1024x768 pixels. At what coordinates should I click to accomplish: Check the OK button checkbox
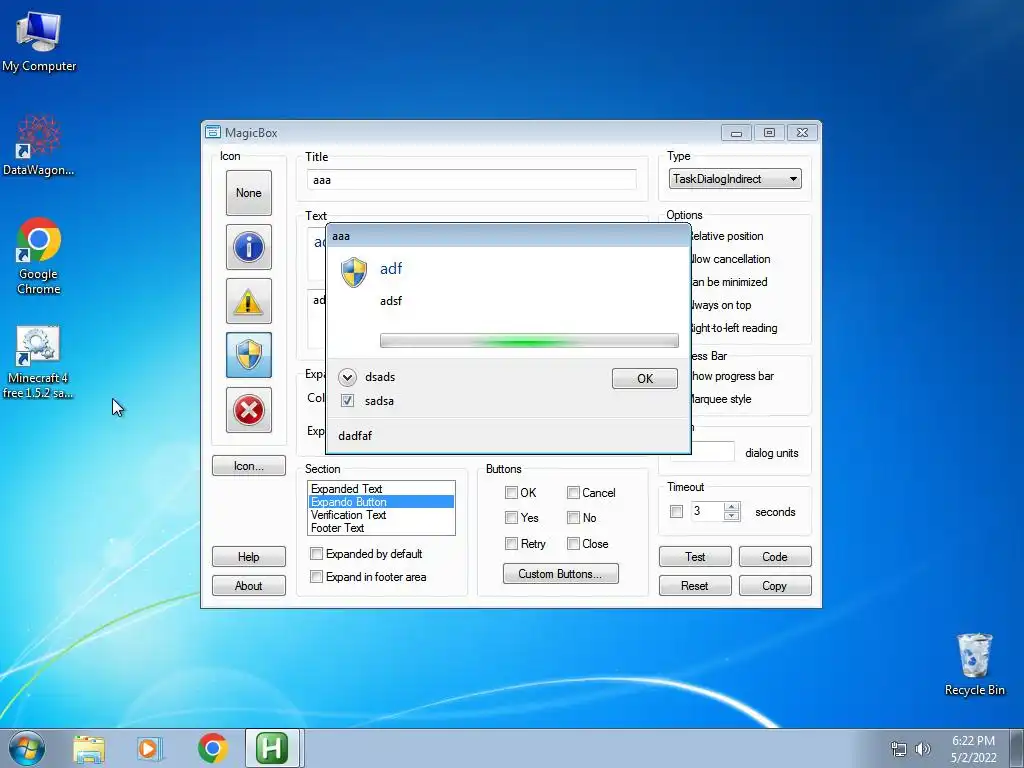(x=511, y=492)
